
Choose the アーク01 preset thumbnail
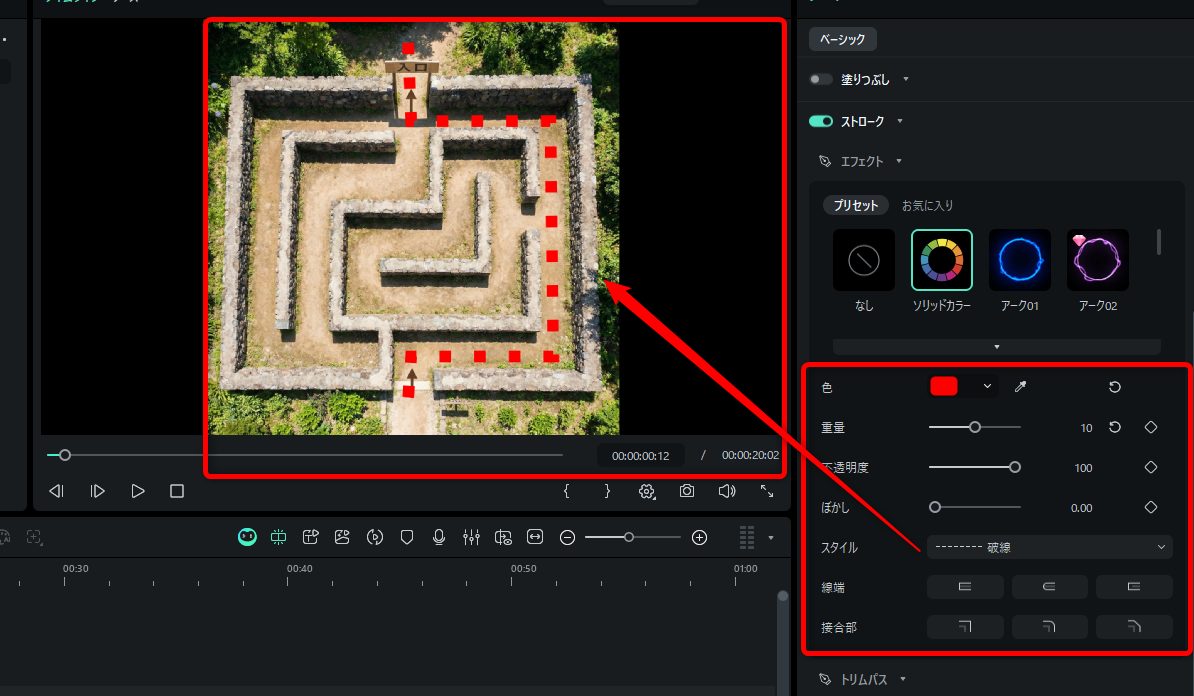click(x=1019, y=260)
